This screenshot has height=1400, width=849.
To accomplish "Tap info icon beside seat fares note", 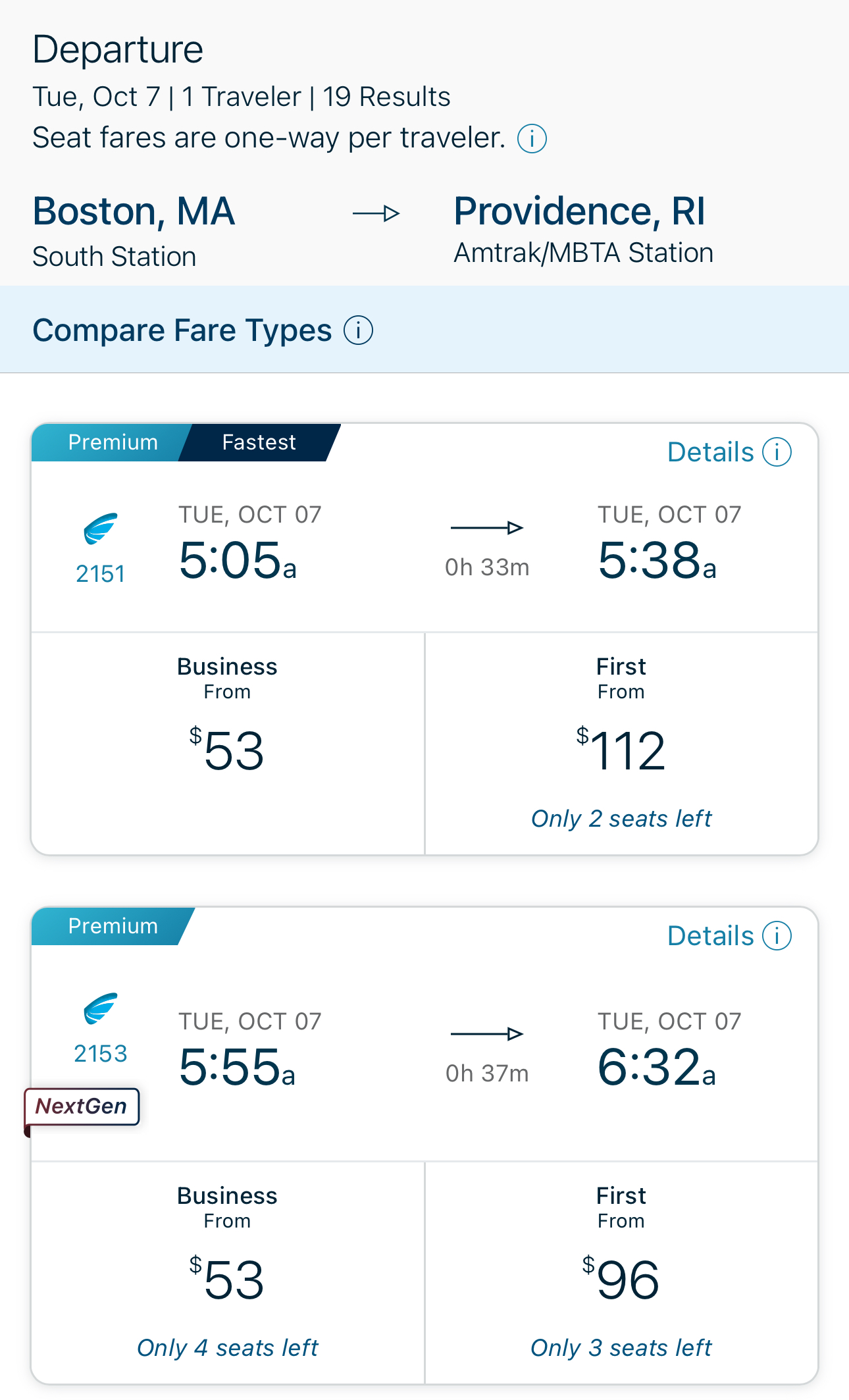I will click(532, 139).
